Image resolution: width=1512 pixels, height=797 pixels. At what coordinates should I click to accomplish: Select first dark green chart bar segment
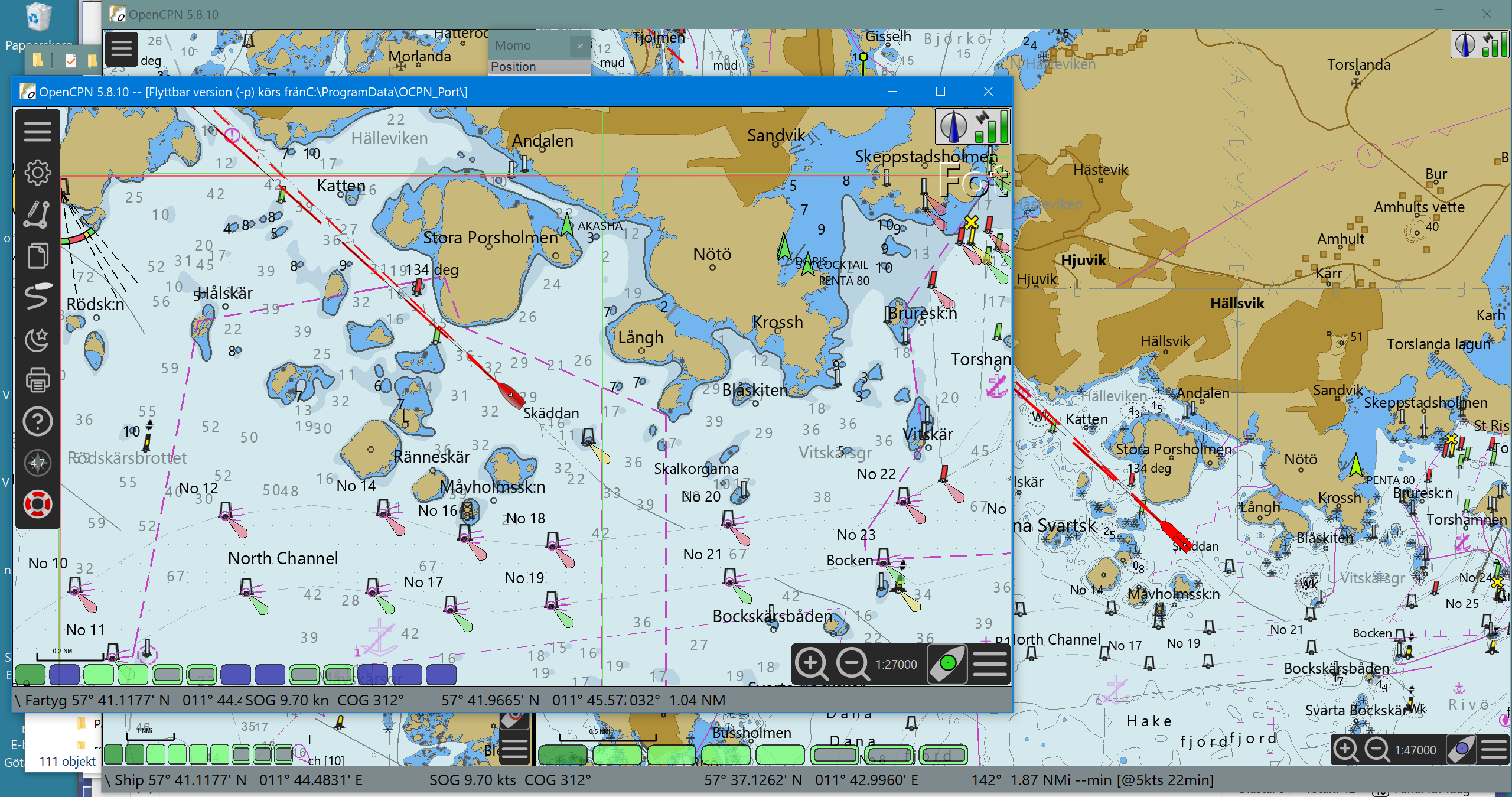30,674
